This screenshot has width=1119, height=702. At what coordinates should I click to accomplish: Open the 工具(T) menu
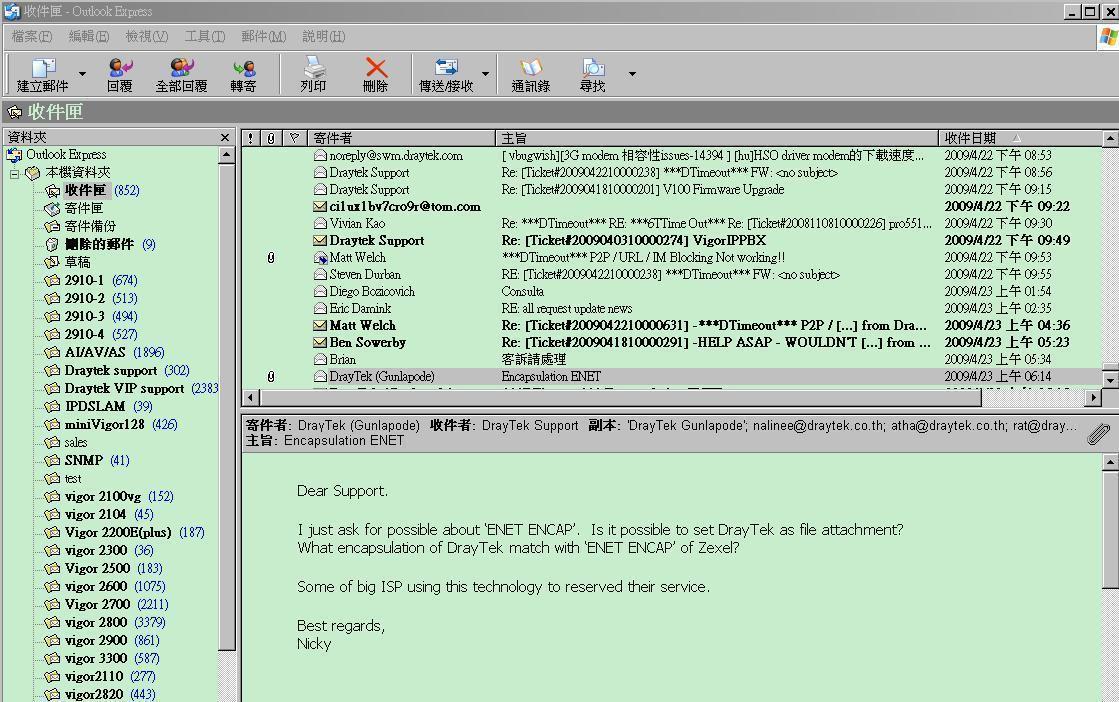tap(205, 36)
